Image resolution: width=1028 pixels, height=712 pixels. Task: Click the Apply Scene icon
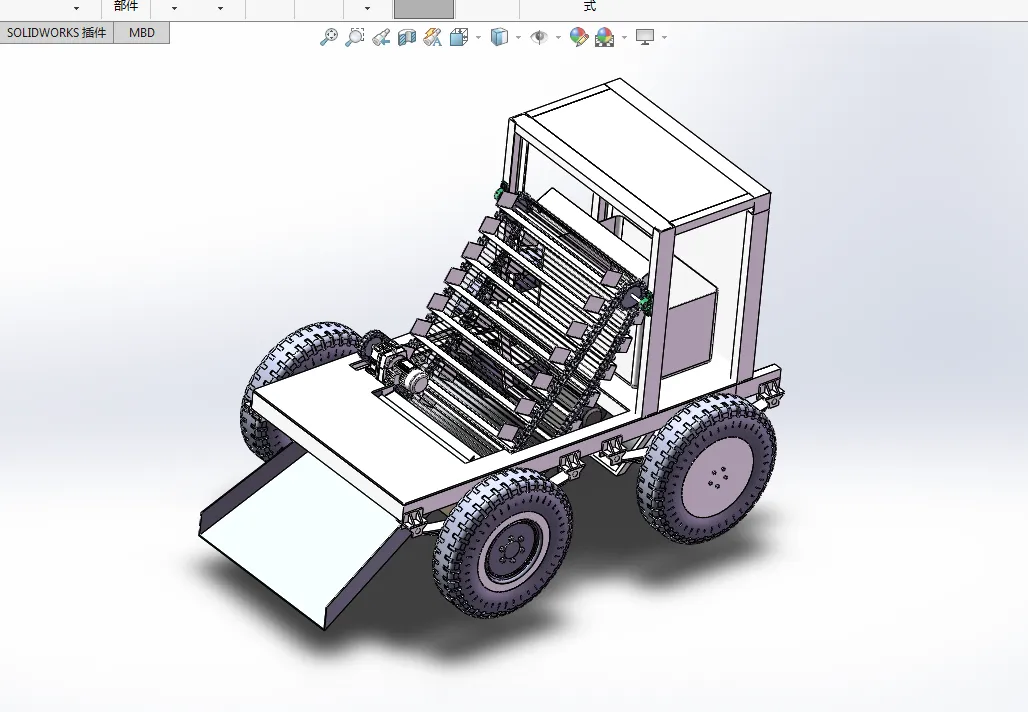pos(604,37)
